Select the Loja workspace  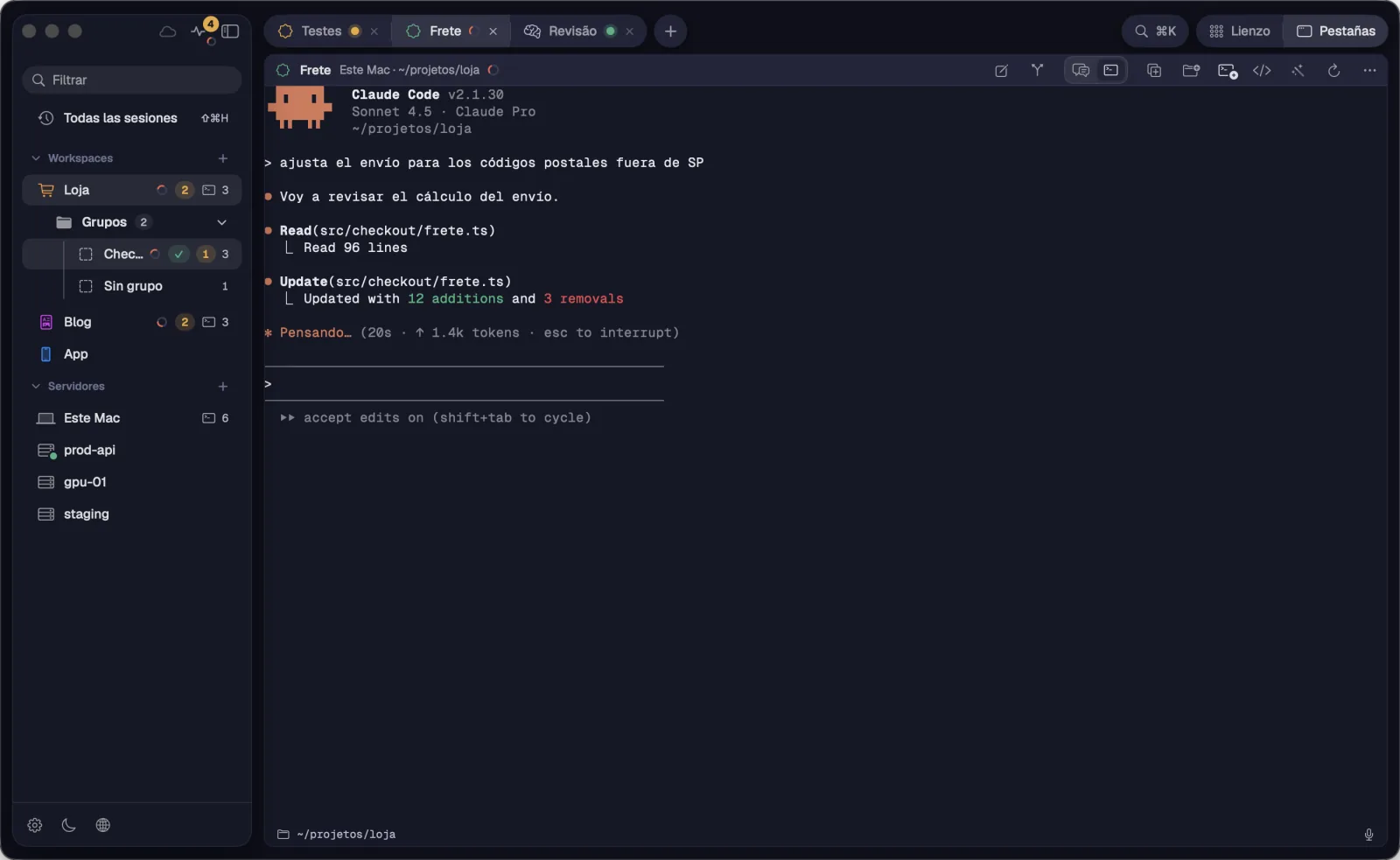click(x=132, y=190)
